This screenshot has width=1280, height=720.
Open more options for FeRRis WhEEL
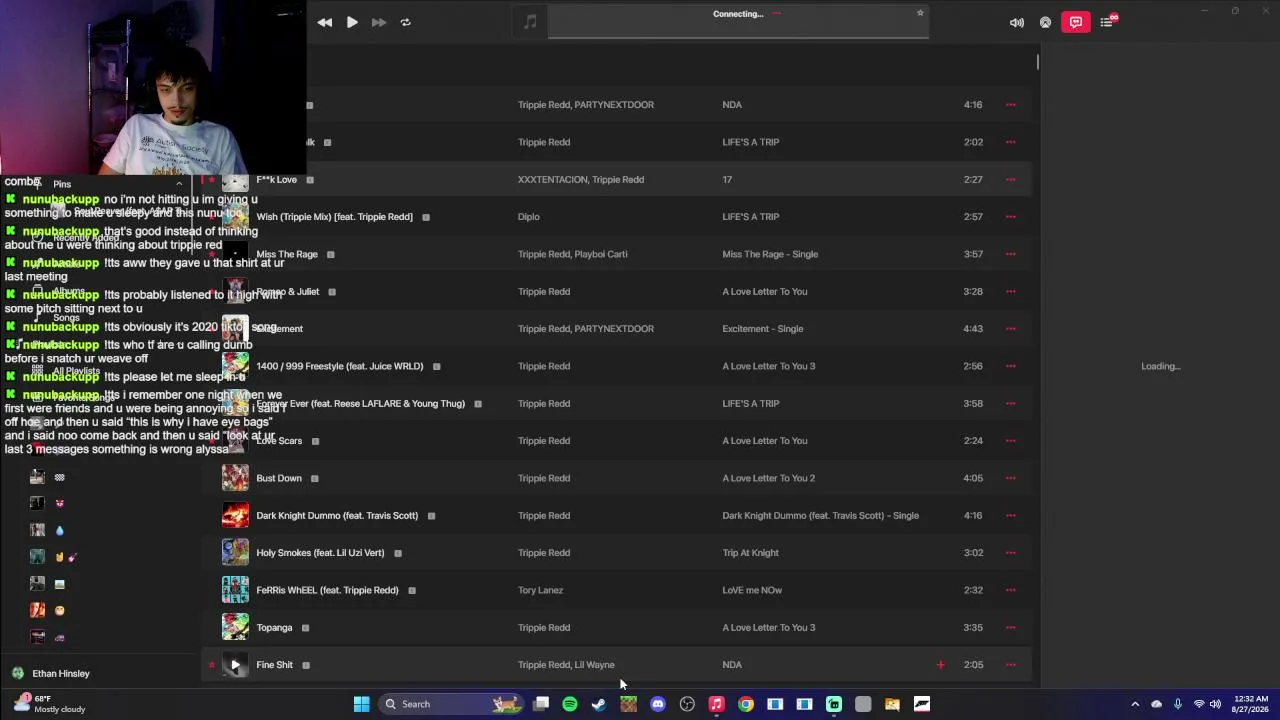(x=1011, y=590)
